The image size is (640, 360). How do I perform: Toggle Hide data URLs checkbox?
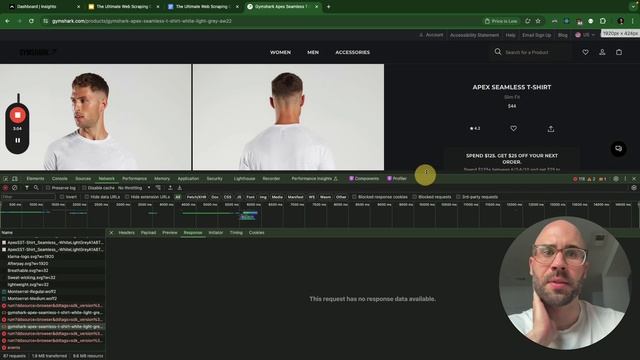pos(87,197)
